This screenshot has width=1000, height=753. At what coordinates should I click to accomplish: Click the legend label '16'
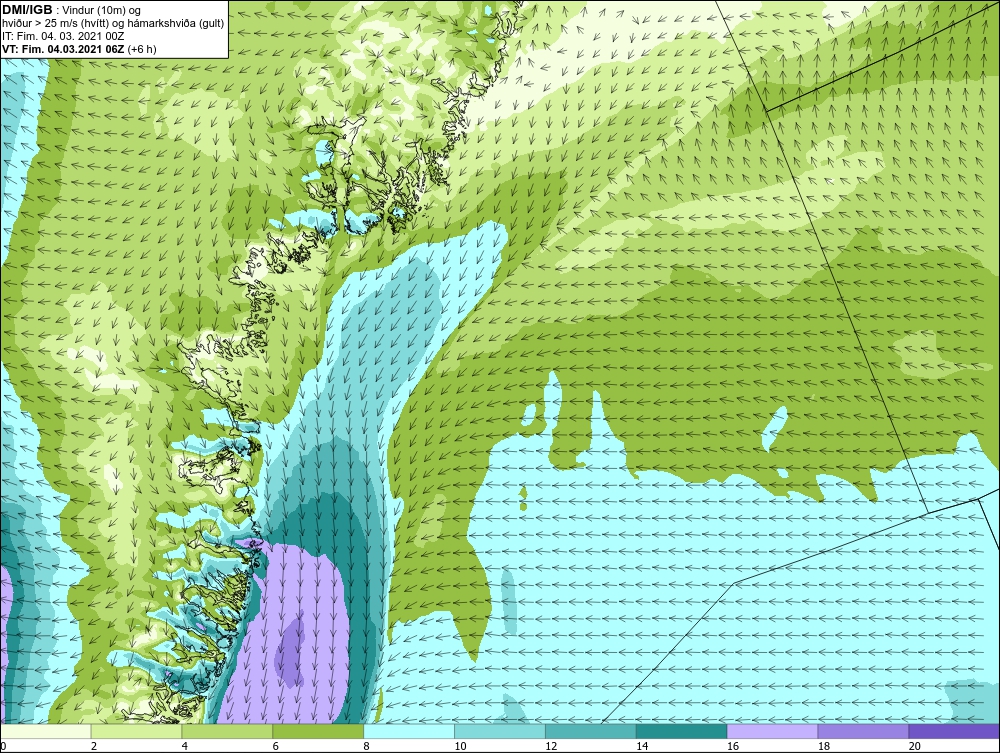(x=733, y=746)
